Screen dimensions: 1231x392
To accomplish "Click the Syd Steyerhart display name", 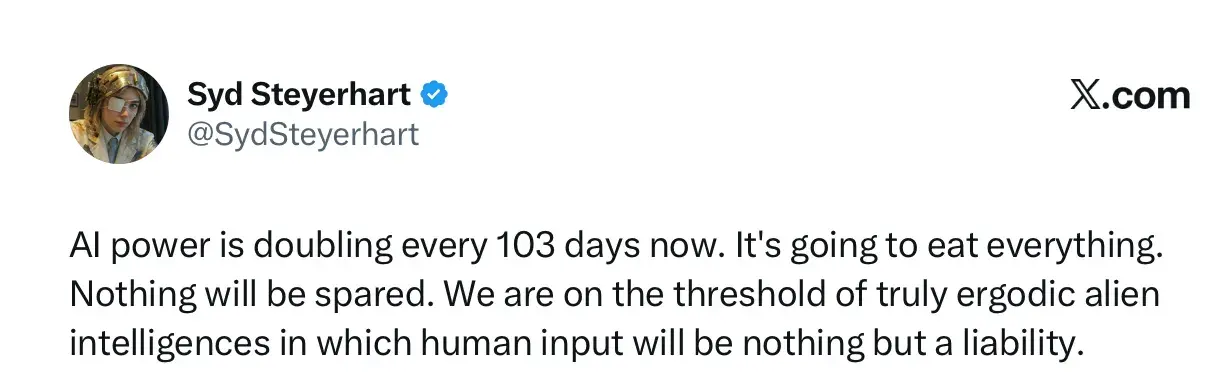I will (299, 95).
